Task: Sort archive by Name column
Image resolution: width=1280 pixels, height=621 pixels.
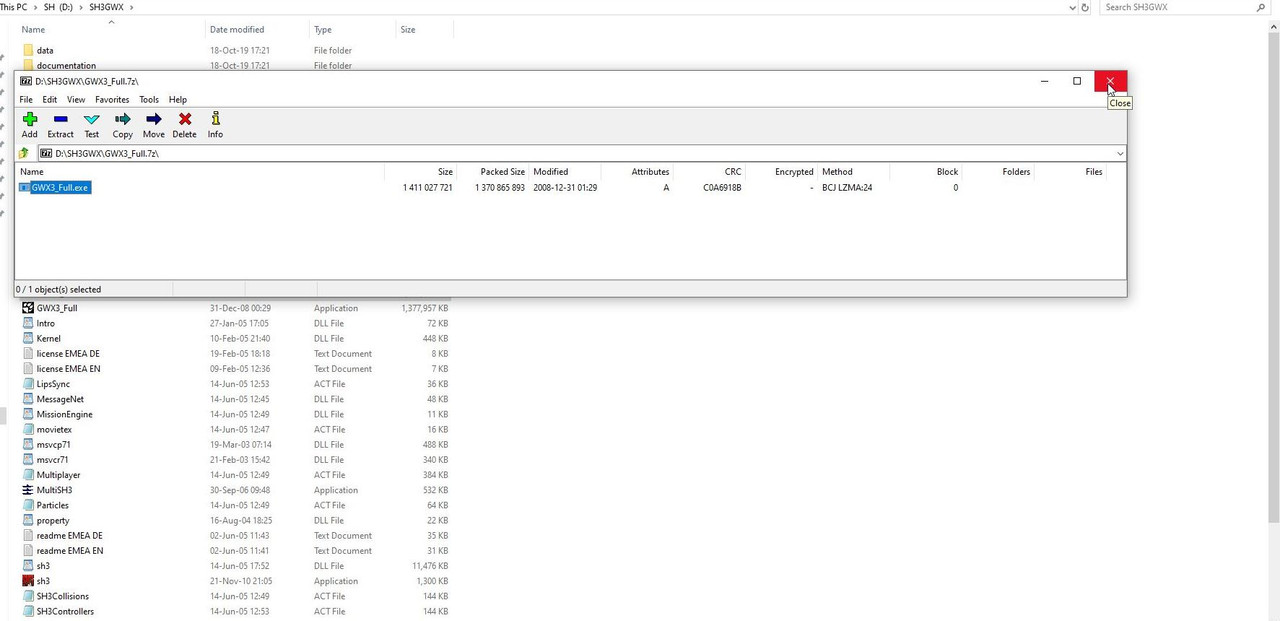Action: coord(200,172)
